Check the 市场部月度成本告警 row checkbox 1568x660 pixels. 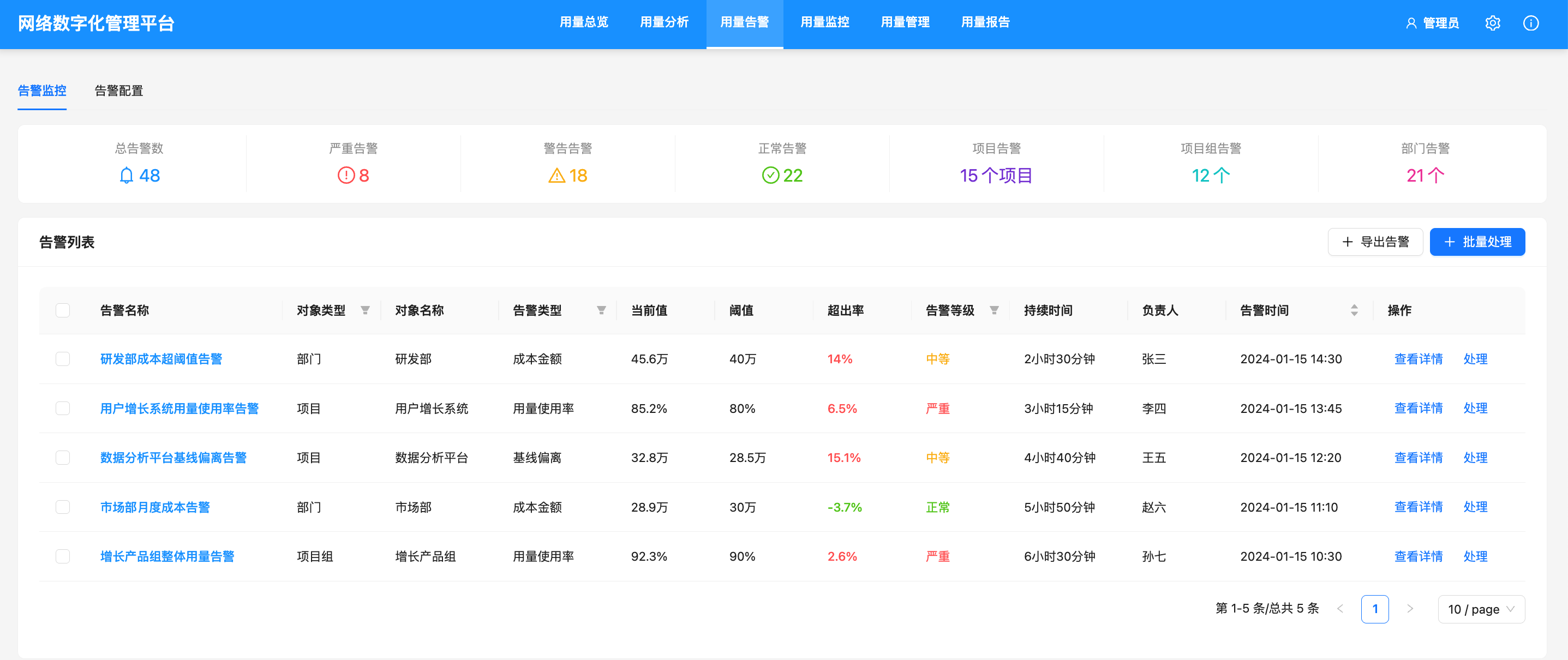point(63,507)
